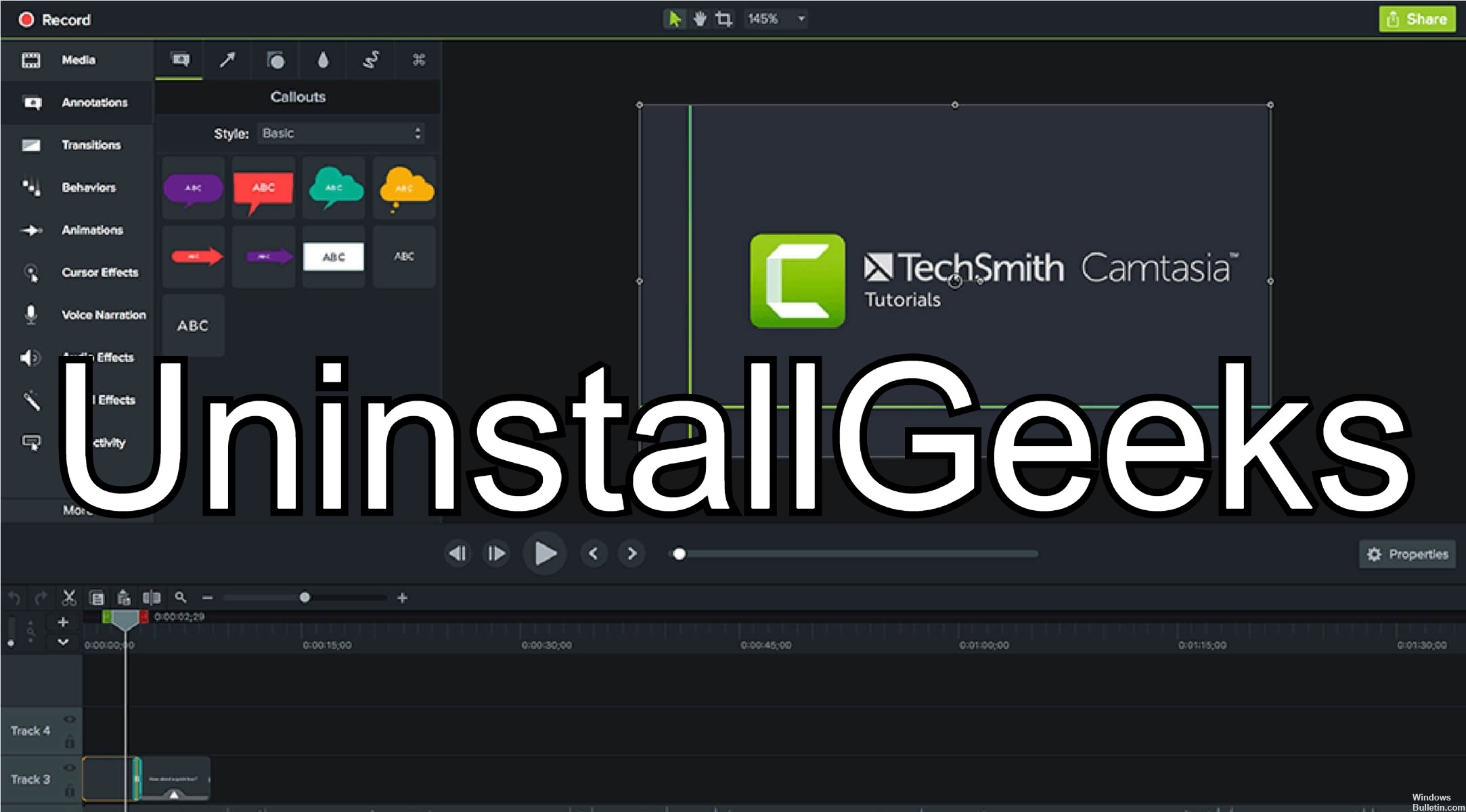Viewport: 1466px width, 812px height.
Task: Click the timeline zoom slider handle
Action: (x=305, y=597)
